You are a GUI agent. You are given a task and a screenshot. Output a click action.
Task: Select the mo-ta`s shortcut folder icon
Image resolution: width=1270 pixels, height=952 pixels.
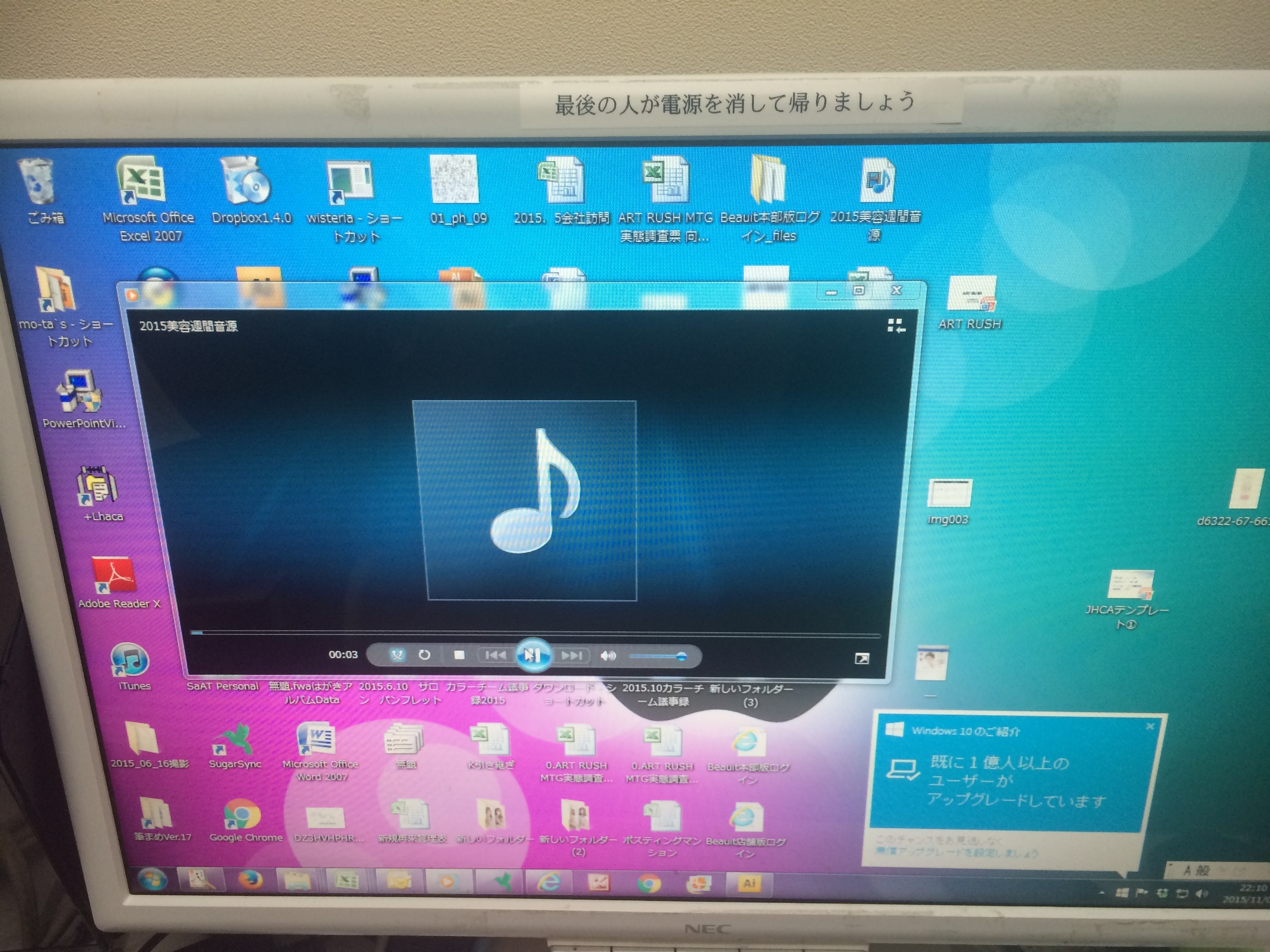tap(65, 307)
